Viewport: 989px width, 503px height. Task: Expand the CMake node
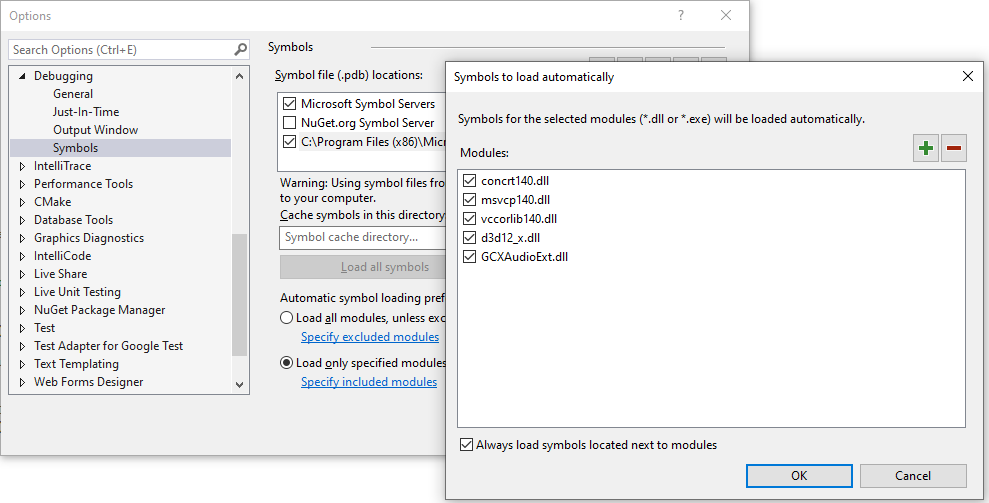[x=22, y=202]
